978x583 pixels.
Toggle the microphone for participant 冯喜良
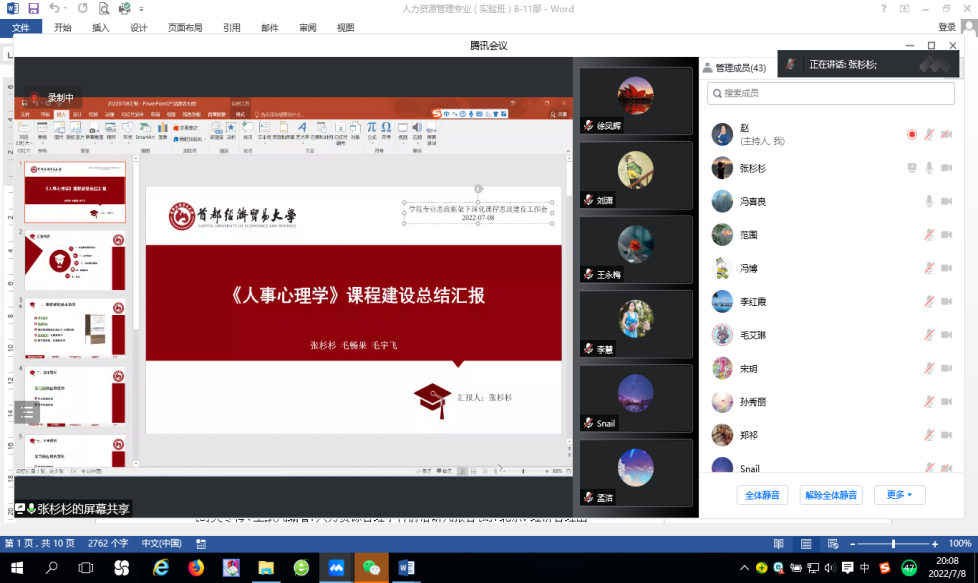click(x=929, y=201)
